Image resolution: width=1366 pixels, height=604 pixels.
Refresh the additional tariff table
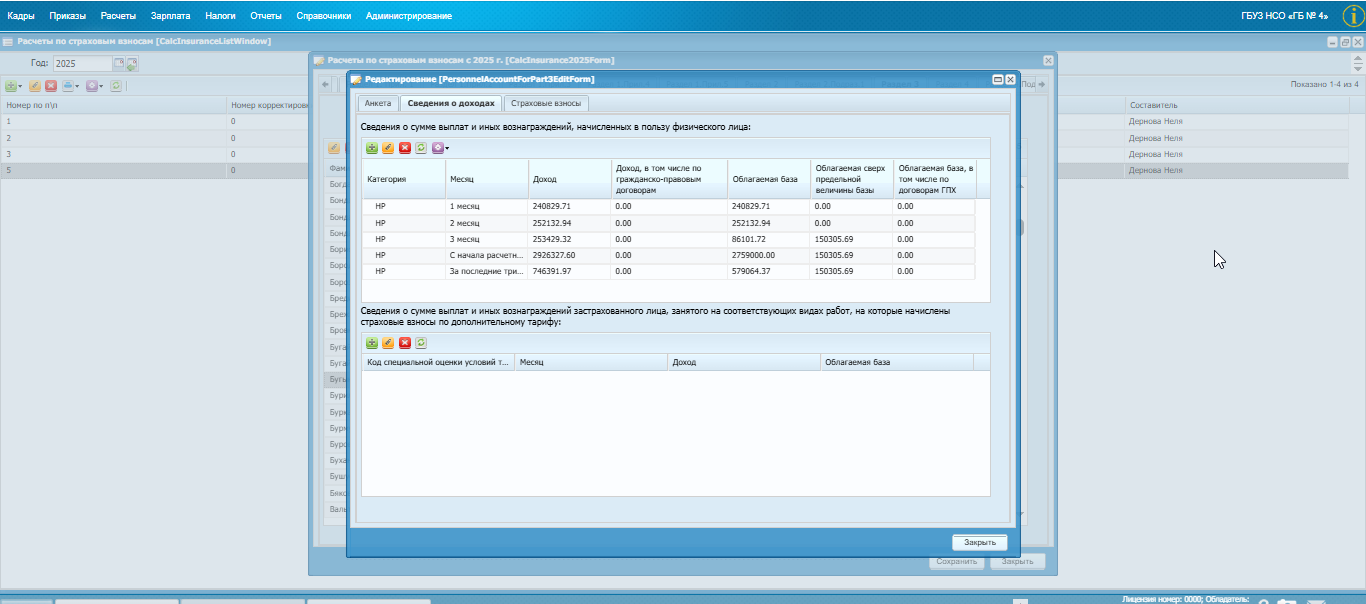(x=421, y=343)
